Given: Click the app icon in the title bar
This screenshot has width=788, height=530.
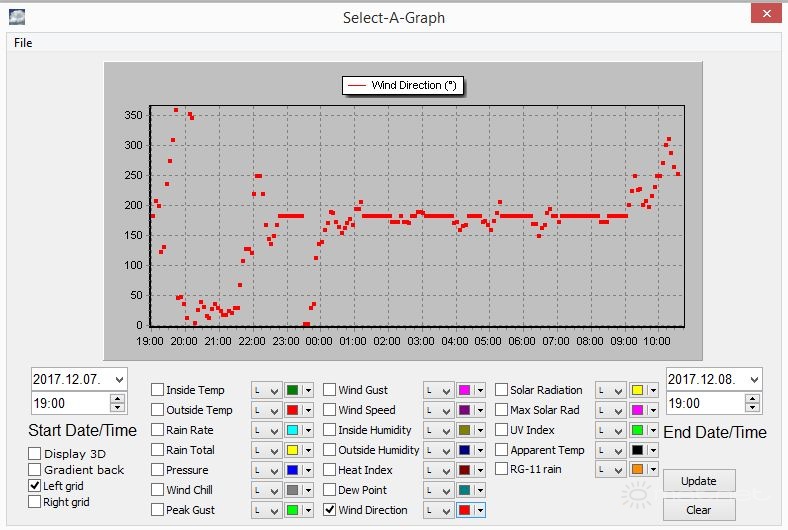Looking at the screenshot, I should 16,16.
